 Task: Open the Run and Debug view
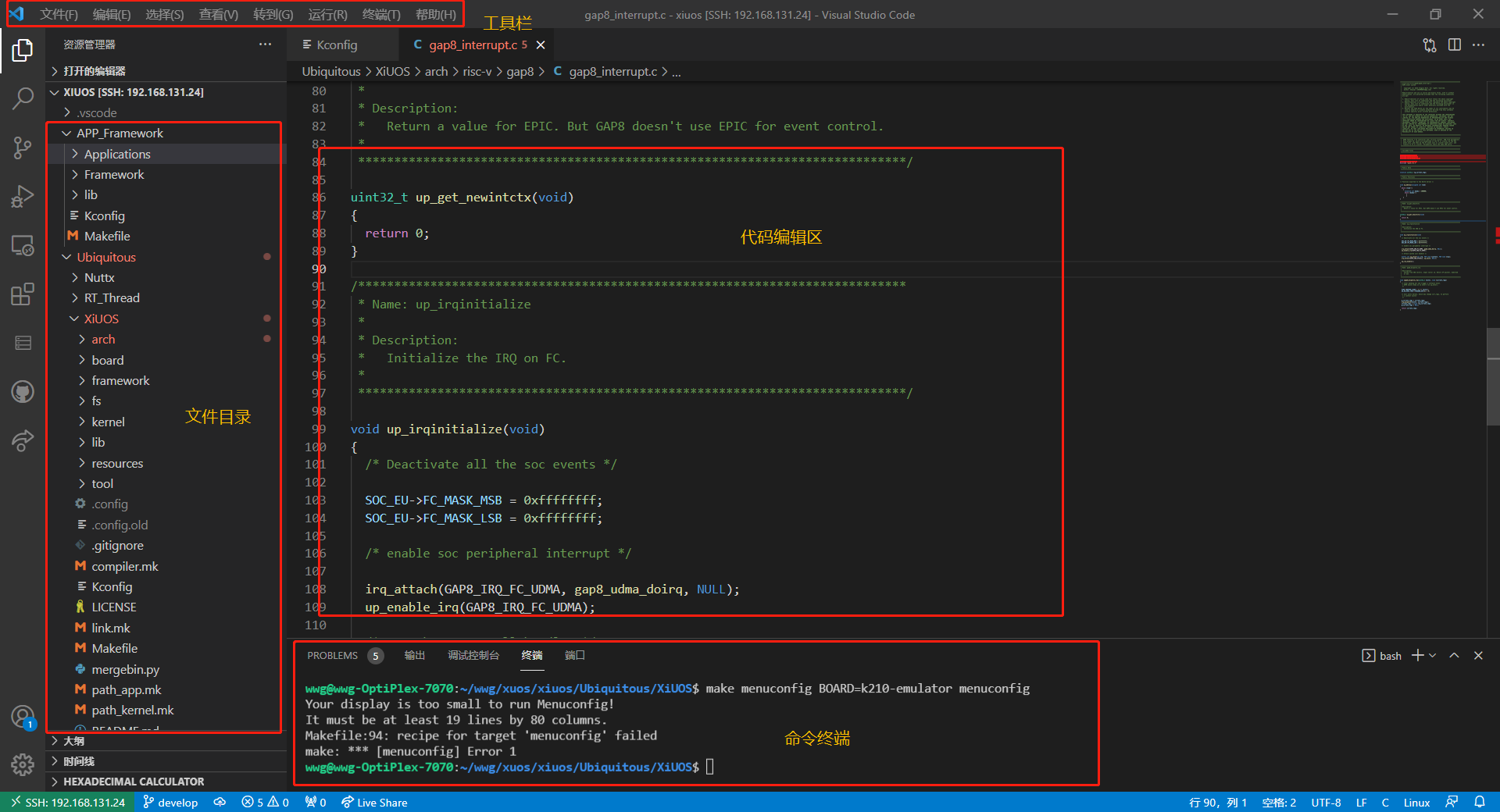pos(23,197)
